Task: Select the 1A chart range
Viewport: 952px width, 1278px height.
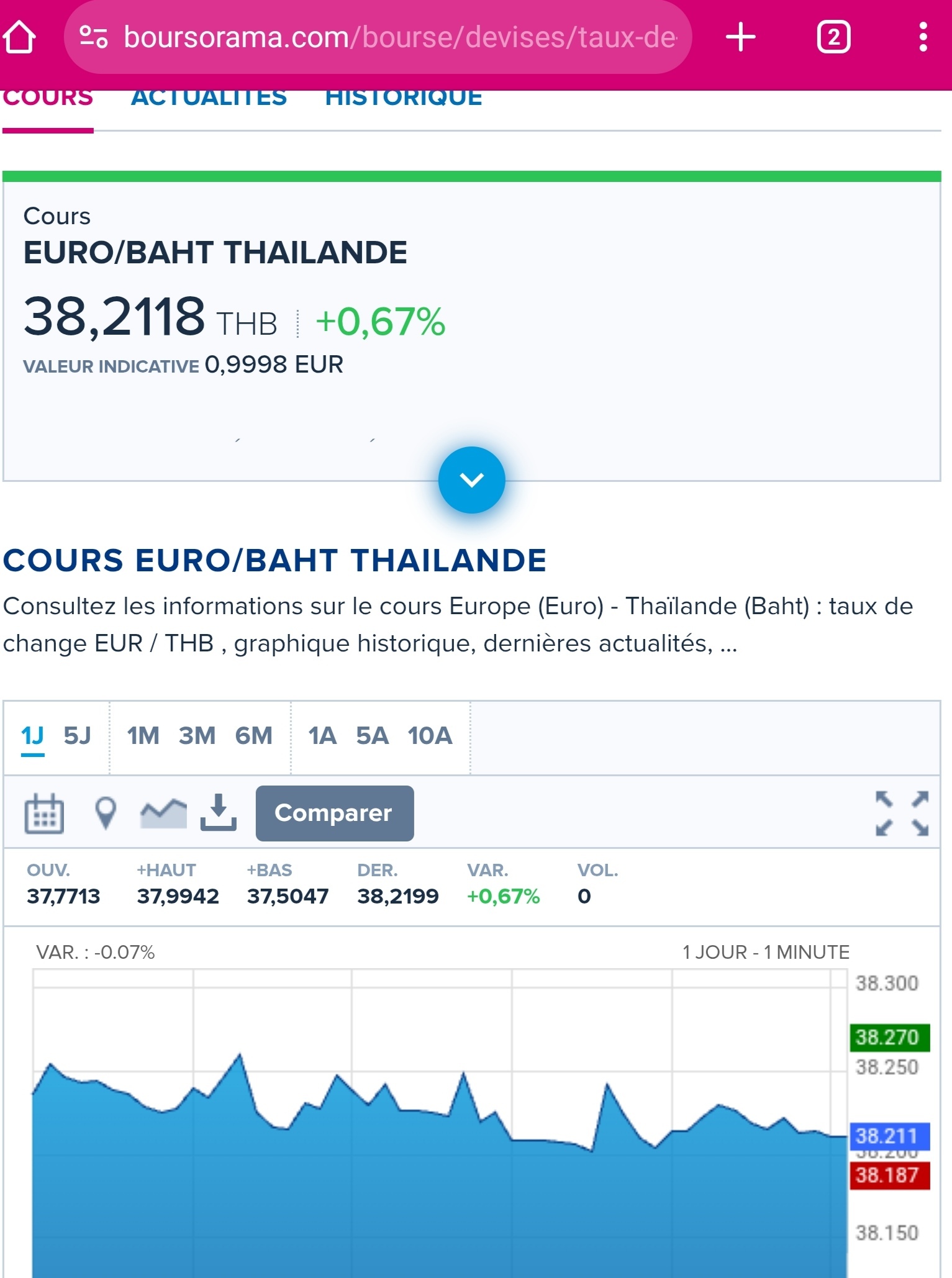Action: click(x=322, y=736)
